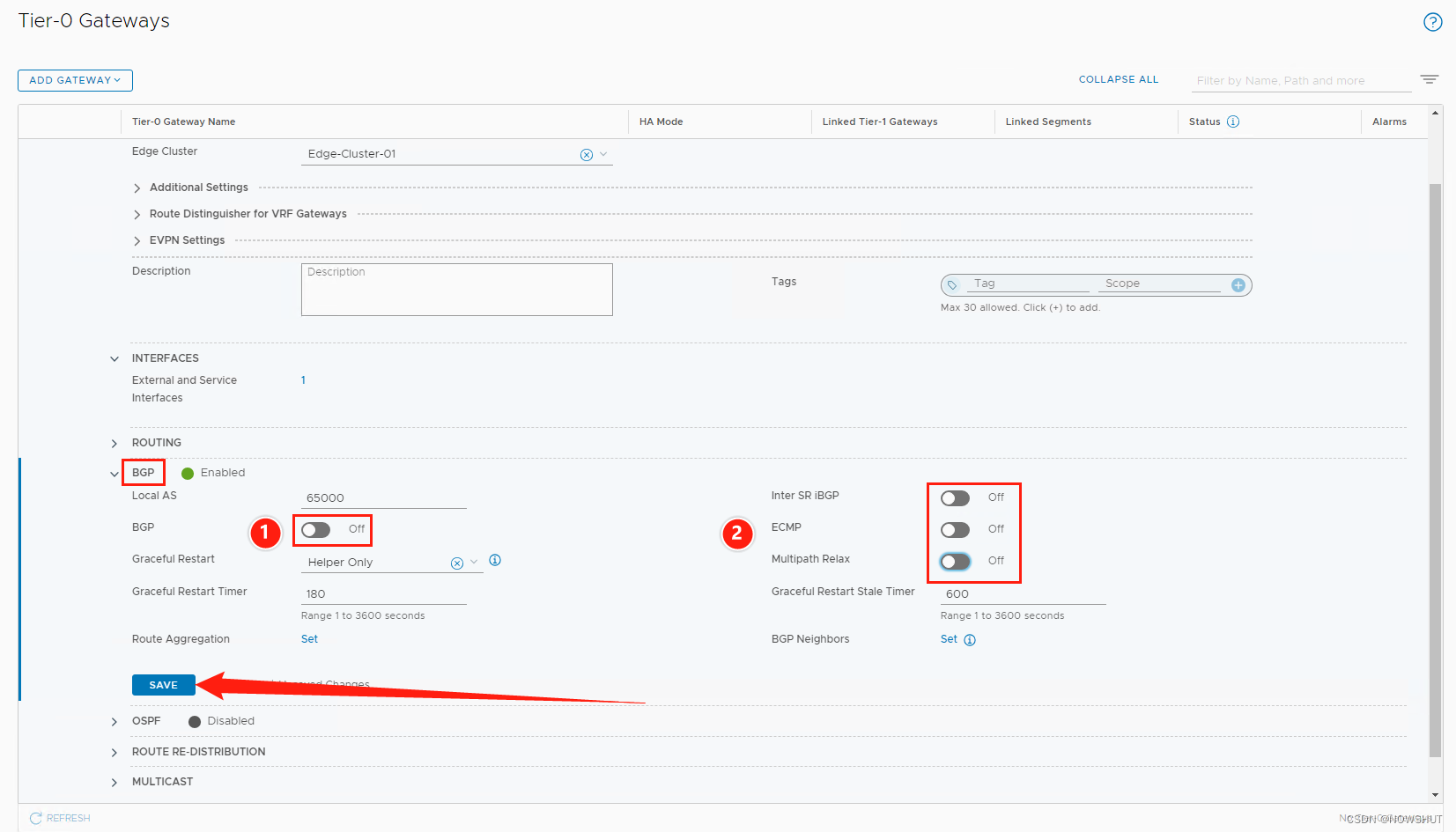
Task: Click the Scope input field
Action: click(x=1159, y=283)
